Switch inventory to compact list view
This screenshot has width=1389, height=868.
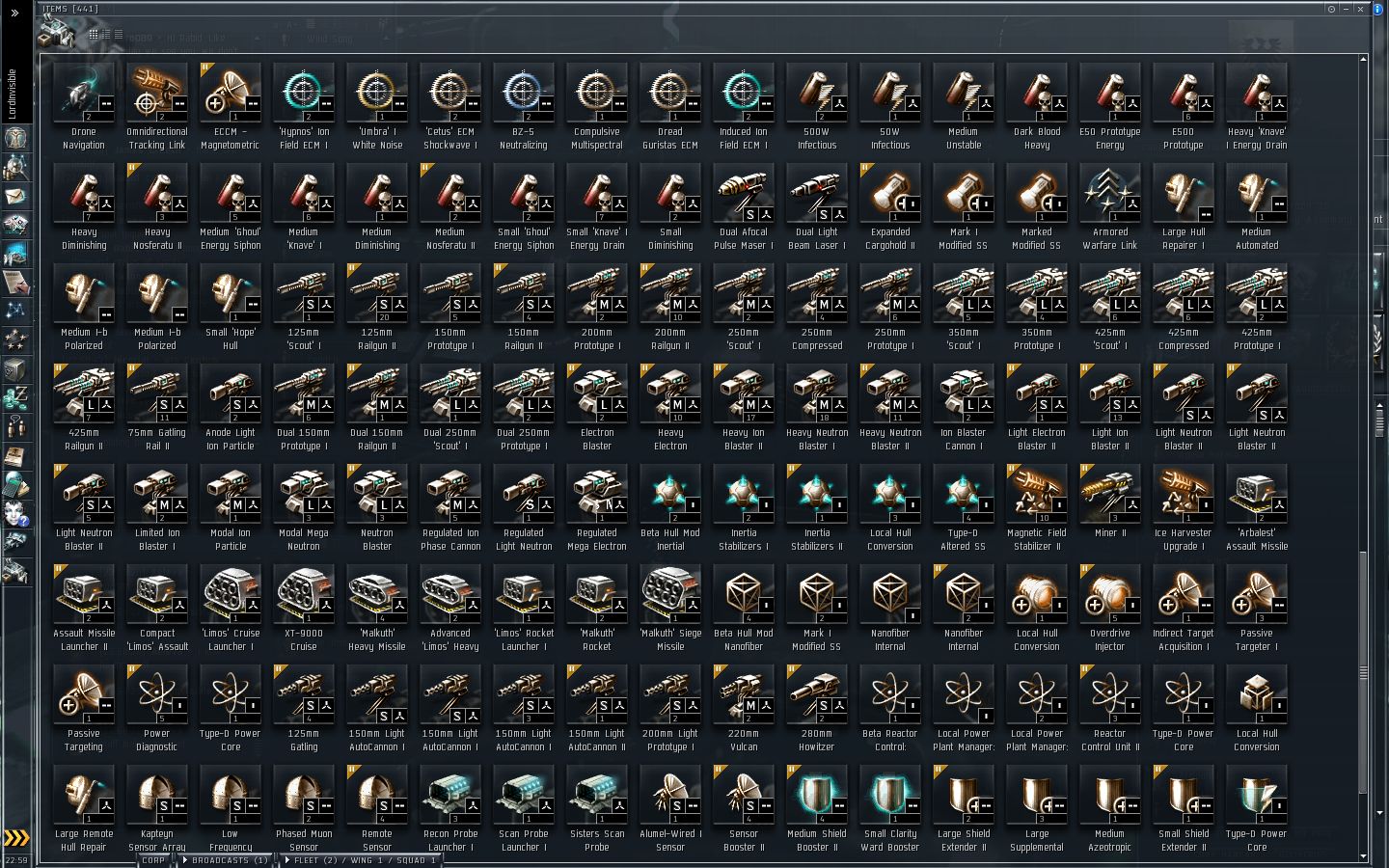119,34
